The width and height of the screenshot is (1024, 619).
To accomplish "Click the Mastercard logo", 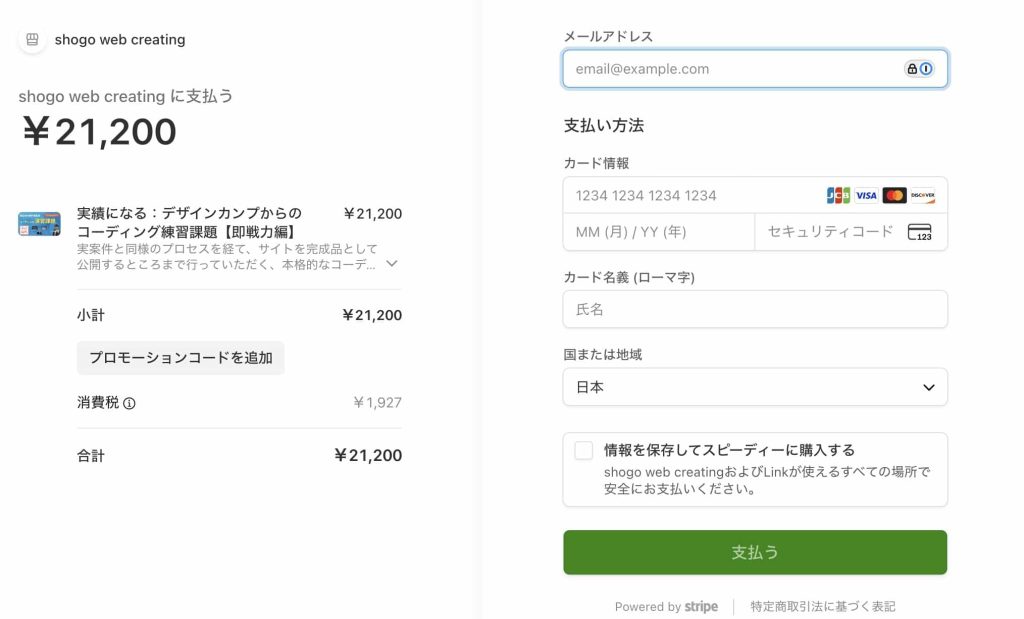I will coord(894,195).
